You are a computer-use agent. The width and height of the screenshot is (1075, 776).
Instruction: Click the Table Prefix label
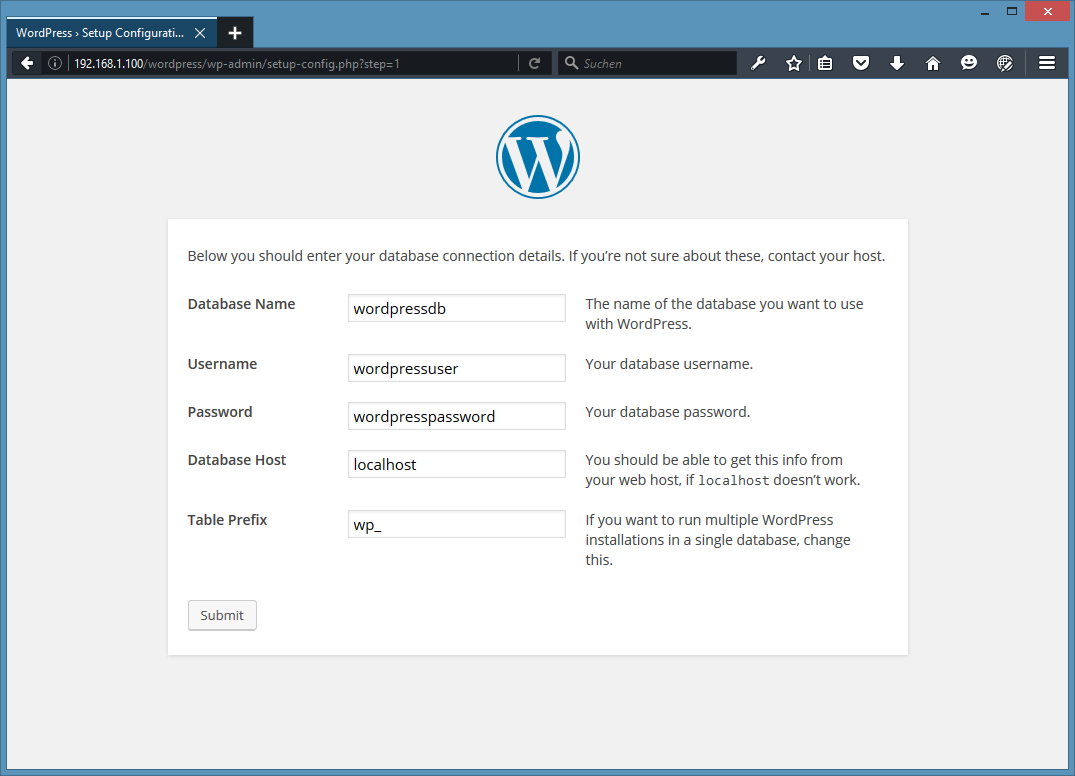click(227, 520)
